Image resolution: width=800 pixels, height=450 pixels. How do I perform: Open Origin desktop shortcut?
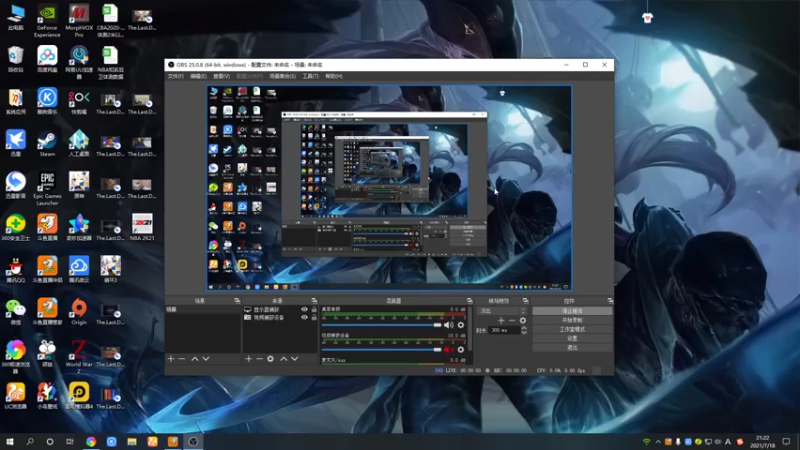click(79, 312)
